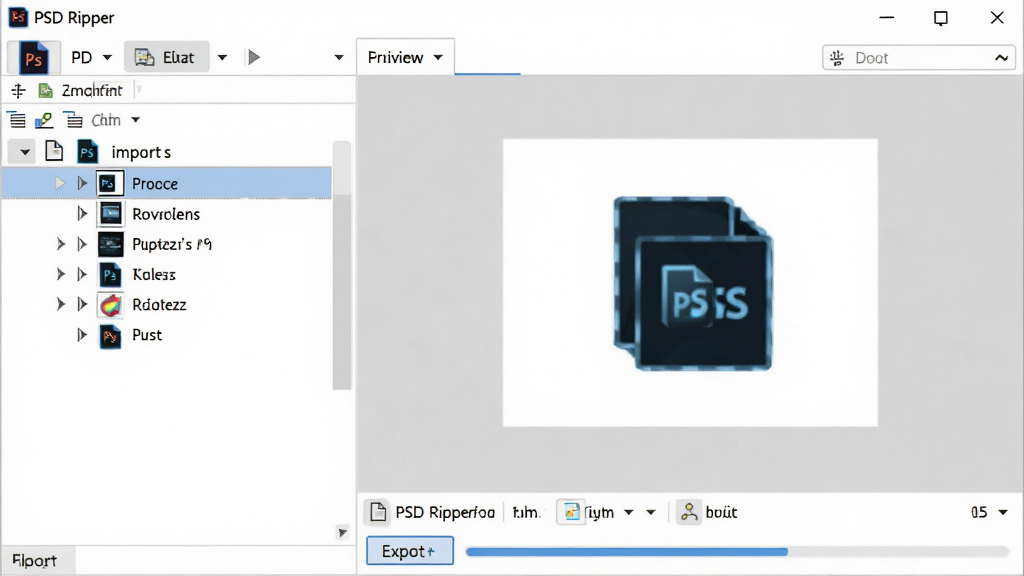1024x576 pixels.
Task: Click the PSD file preview thumbnail
Action: click(692, 283)
